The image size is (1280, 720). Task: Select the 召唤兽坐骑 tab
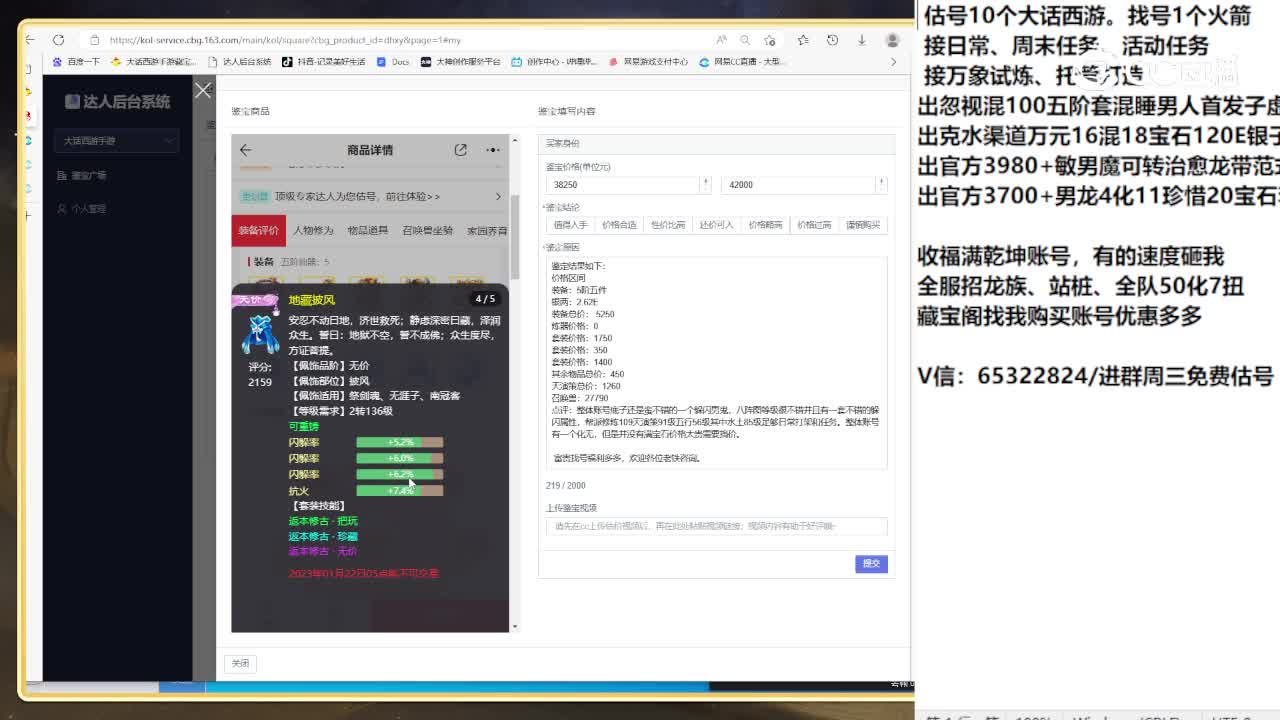[427, 230]
